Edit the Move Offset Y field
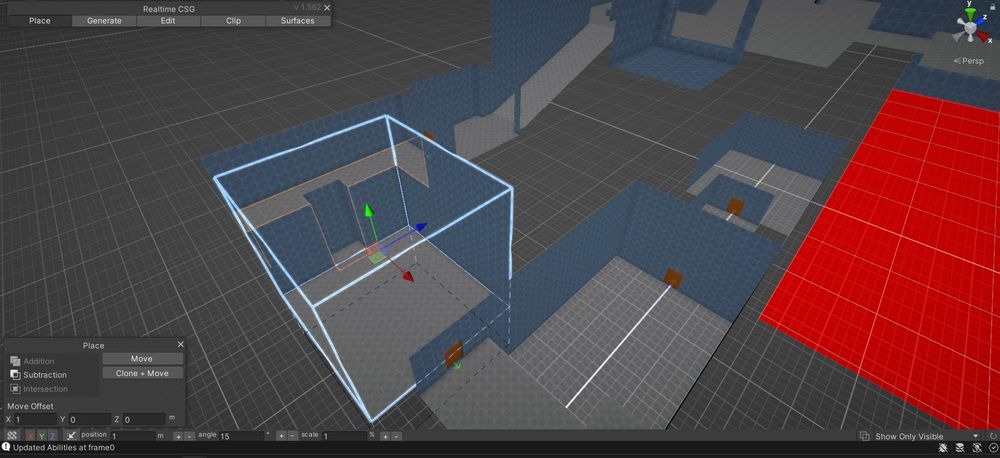Viewport: 1000px width, 458px height. pyautogui.click(x=89, y=419)
